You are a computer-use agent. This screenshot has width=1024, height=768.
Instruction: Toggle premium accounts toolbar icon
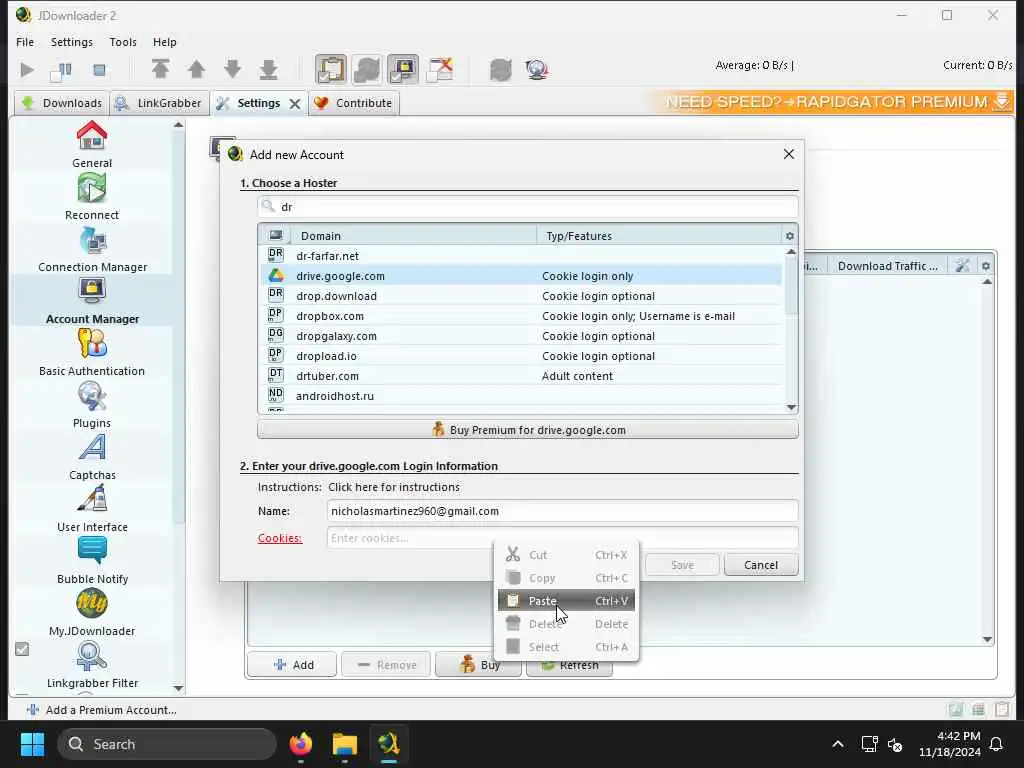403,69
